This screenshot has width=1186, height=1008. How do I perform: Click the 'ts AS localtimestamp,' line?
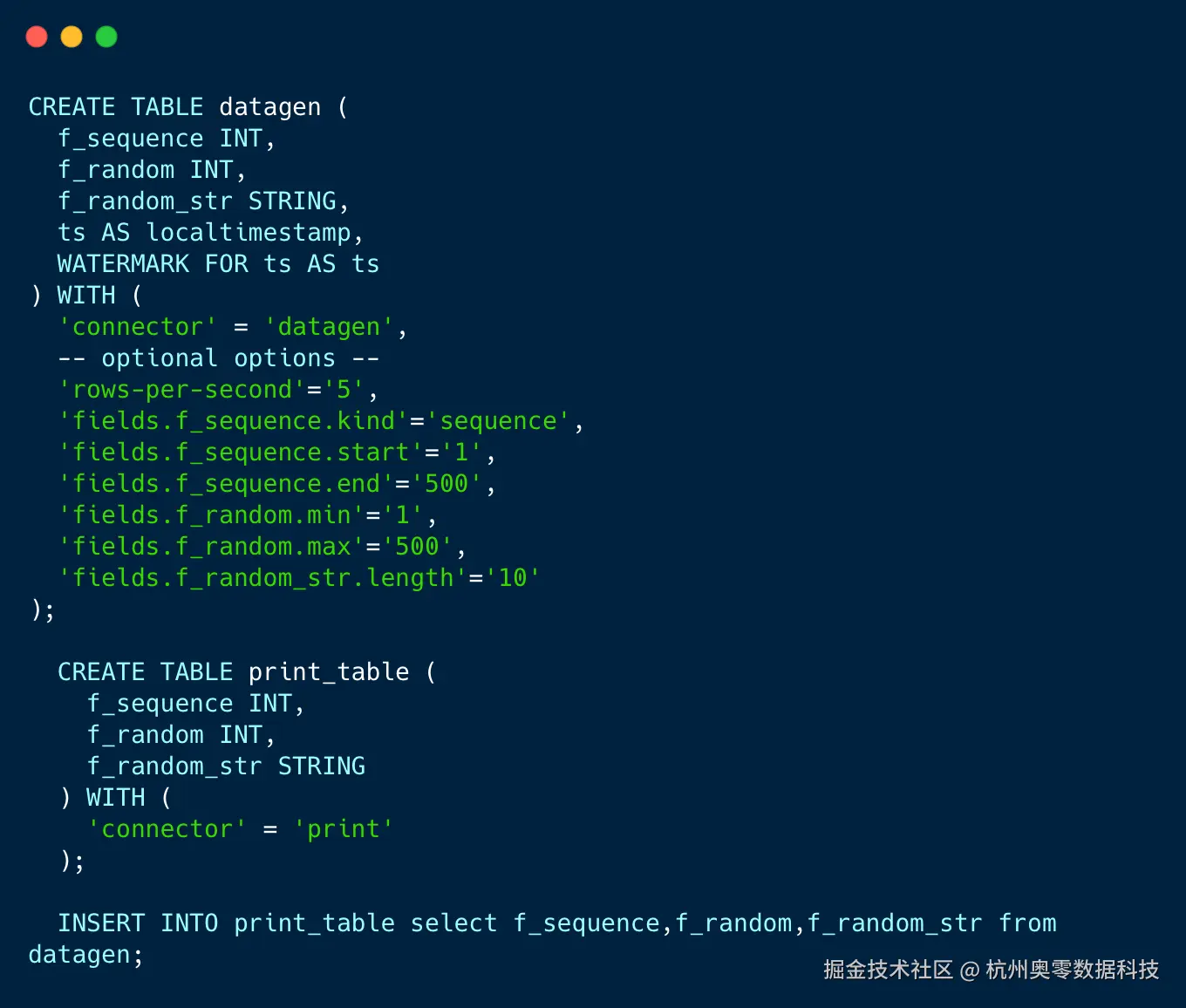pyautogui.click(x=210, y=233)
